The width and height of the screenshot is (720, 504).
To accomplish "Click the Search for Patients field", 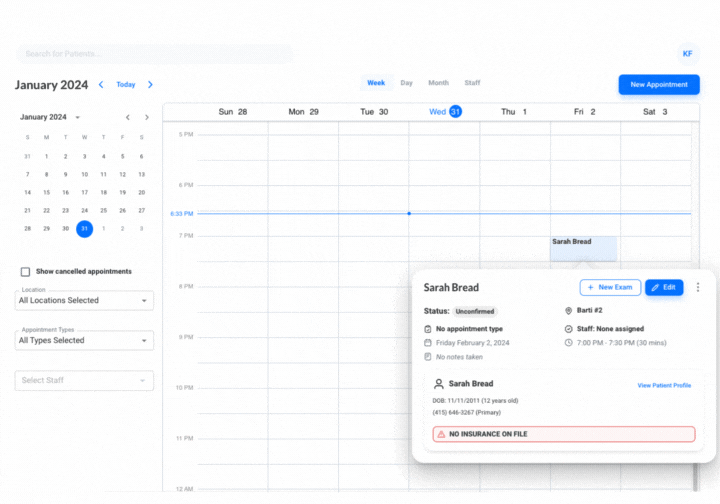I will 155,54.
